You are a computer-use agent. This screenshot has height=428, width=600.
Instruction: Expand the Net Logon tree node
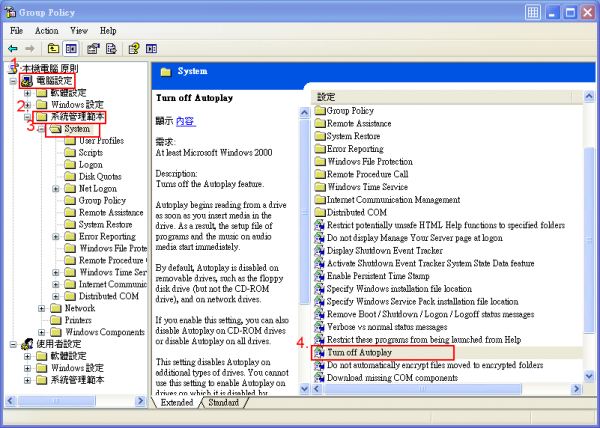57,188
